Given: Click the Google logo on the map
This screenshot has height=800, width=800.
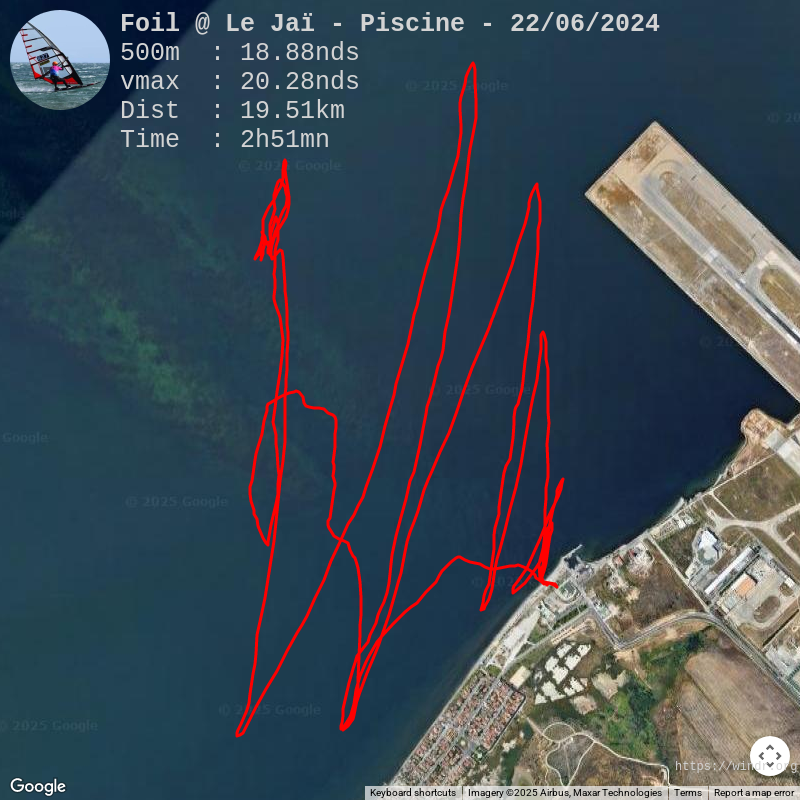Looking at the screenshot, I should point(38,786).
